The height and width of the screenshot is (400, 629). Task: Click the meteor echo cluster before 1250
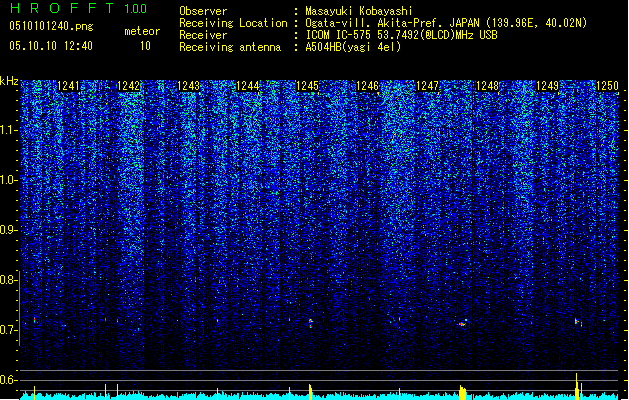578,322
